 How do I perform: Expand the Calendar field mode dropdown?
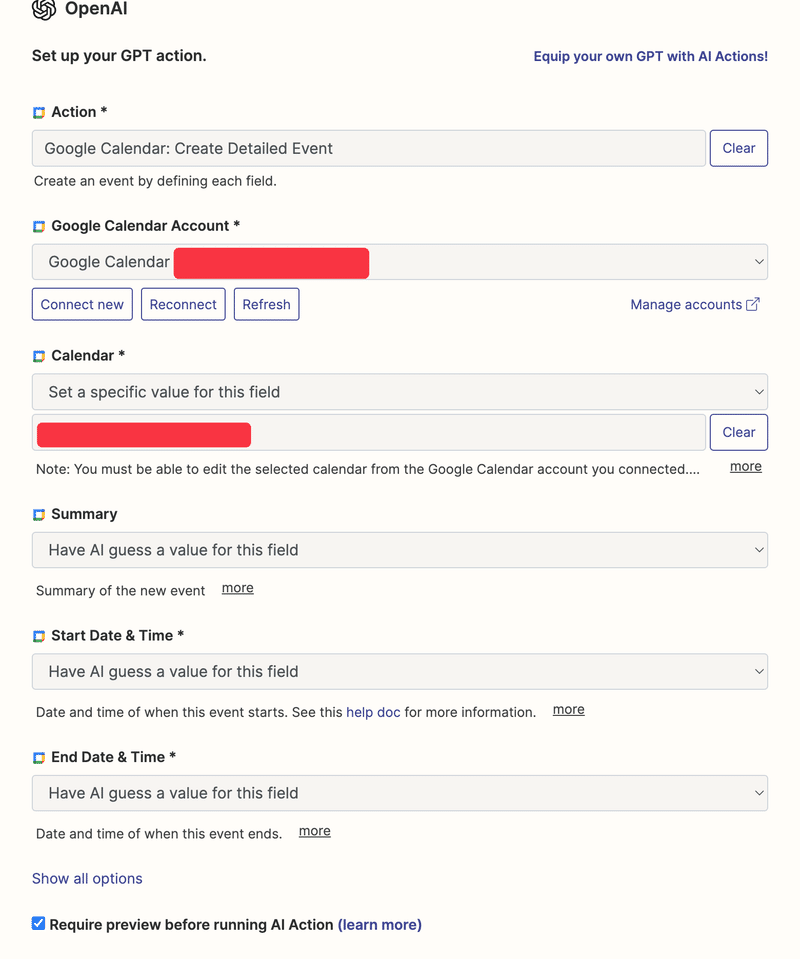400,392
